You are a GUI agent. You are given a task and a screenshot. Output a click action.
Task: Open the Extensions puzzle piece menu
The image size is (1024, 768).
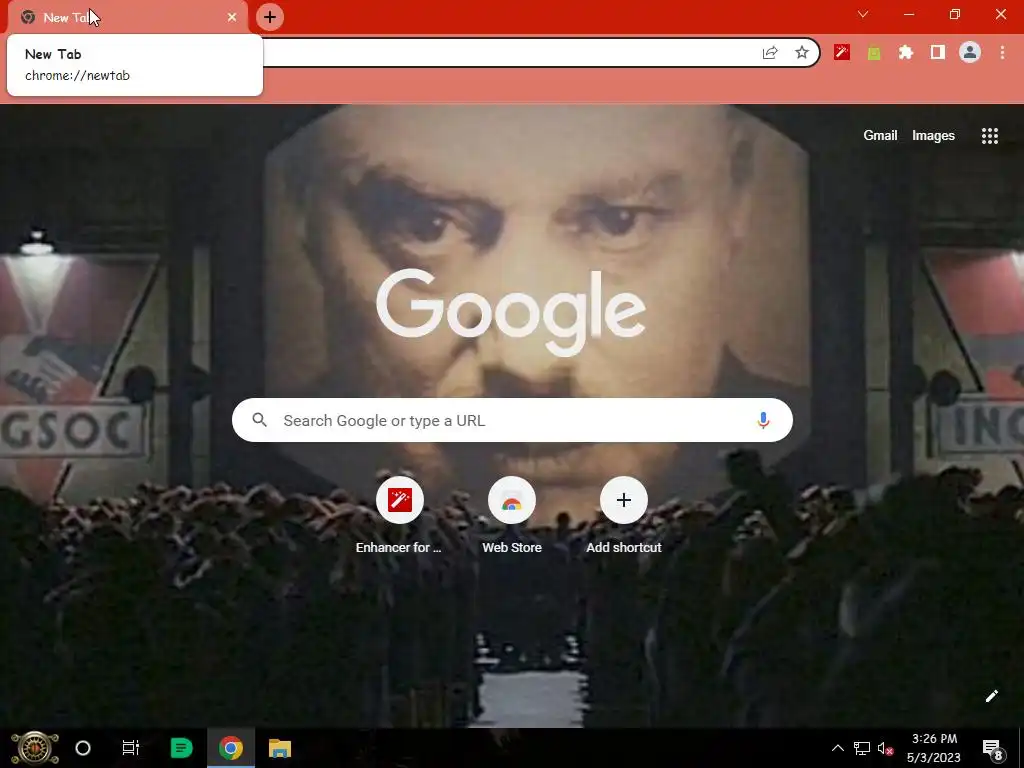click(906, 52)
